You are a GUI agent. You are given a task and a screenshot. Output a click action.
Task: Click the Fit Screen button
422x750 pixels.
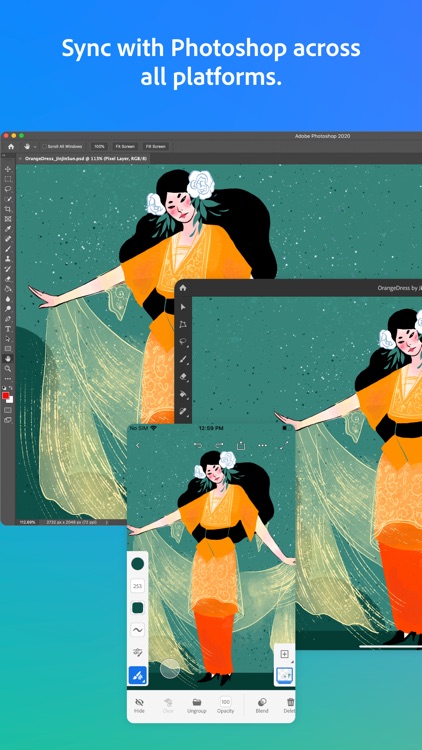(x=124, y=146)
